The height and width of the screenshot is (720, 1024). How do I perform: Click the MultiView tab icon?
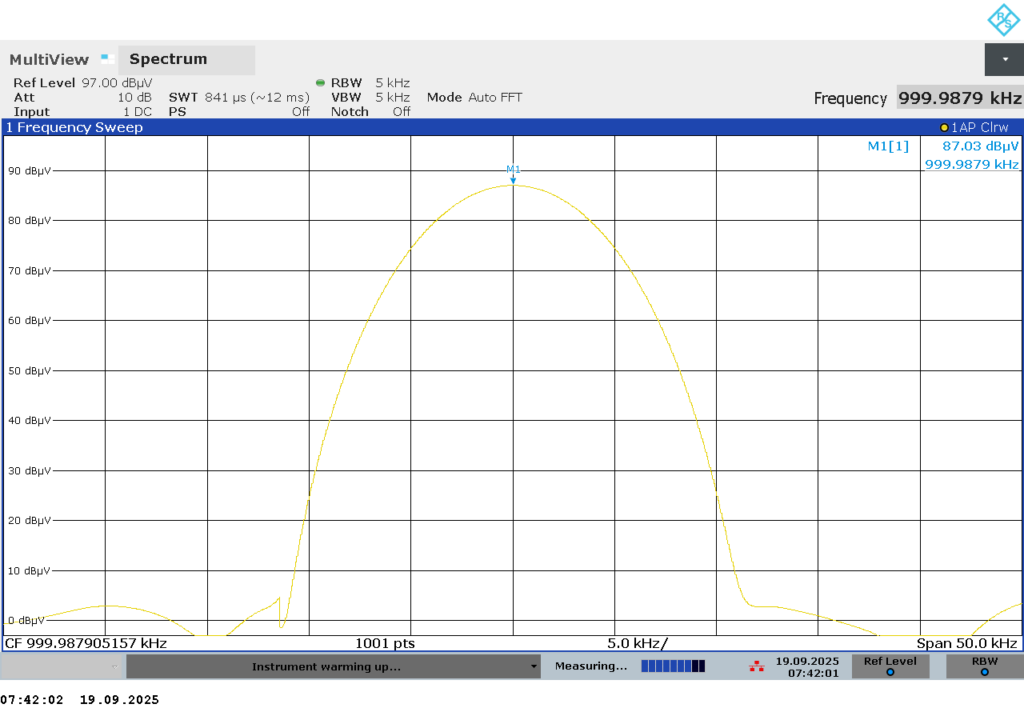[107, 59]
